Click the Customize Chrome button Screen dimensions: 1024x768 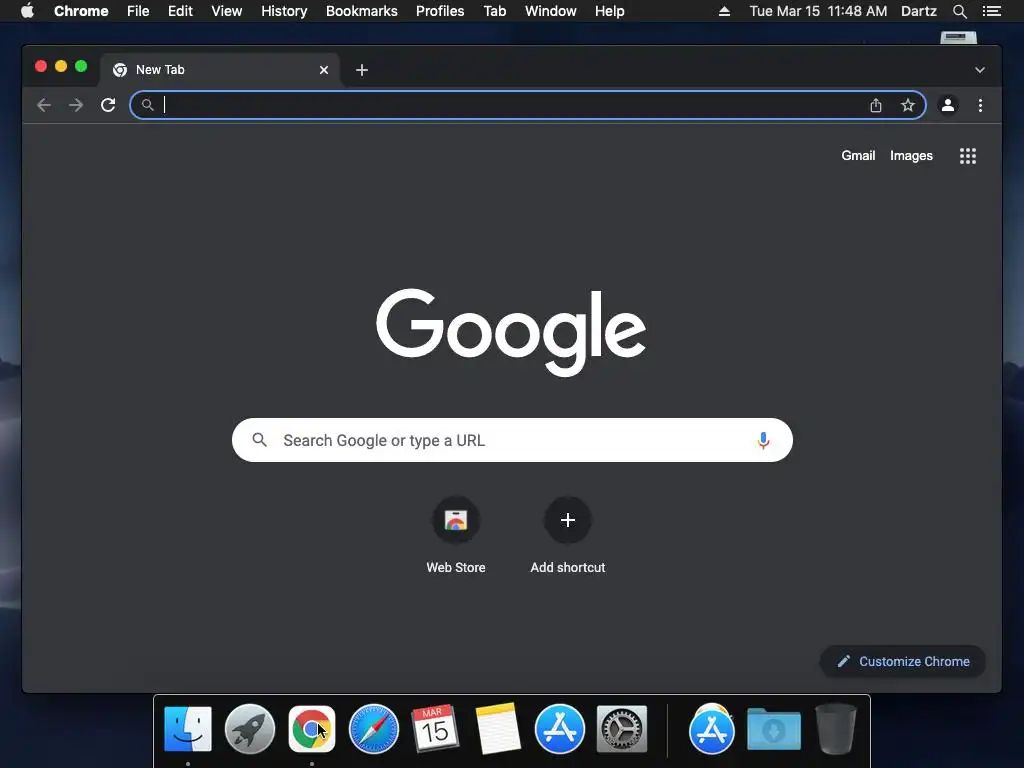coord(903,662)
